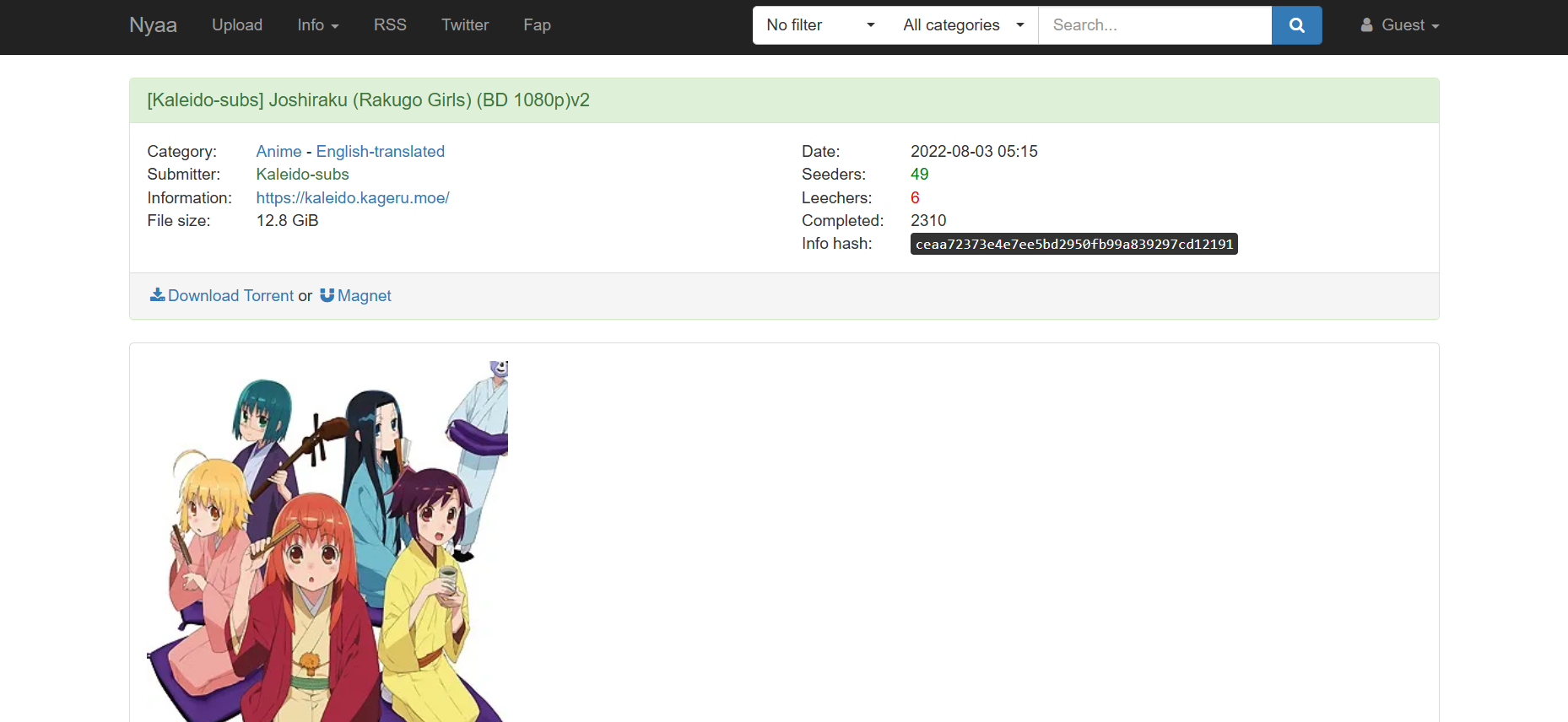Expand the Info menu
This screenshot has width=1568, height=722.
pyautogui.click(x=318, y=25)
